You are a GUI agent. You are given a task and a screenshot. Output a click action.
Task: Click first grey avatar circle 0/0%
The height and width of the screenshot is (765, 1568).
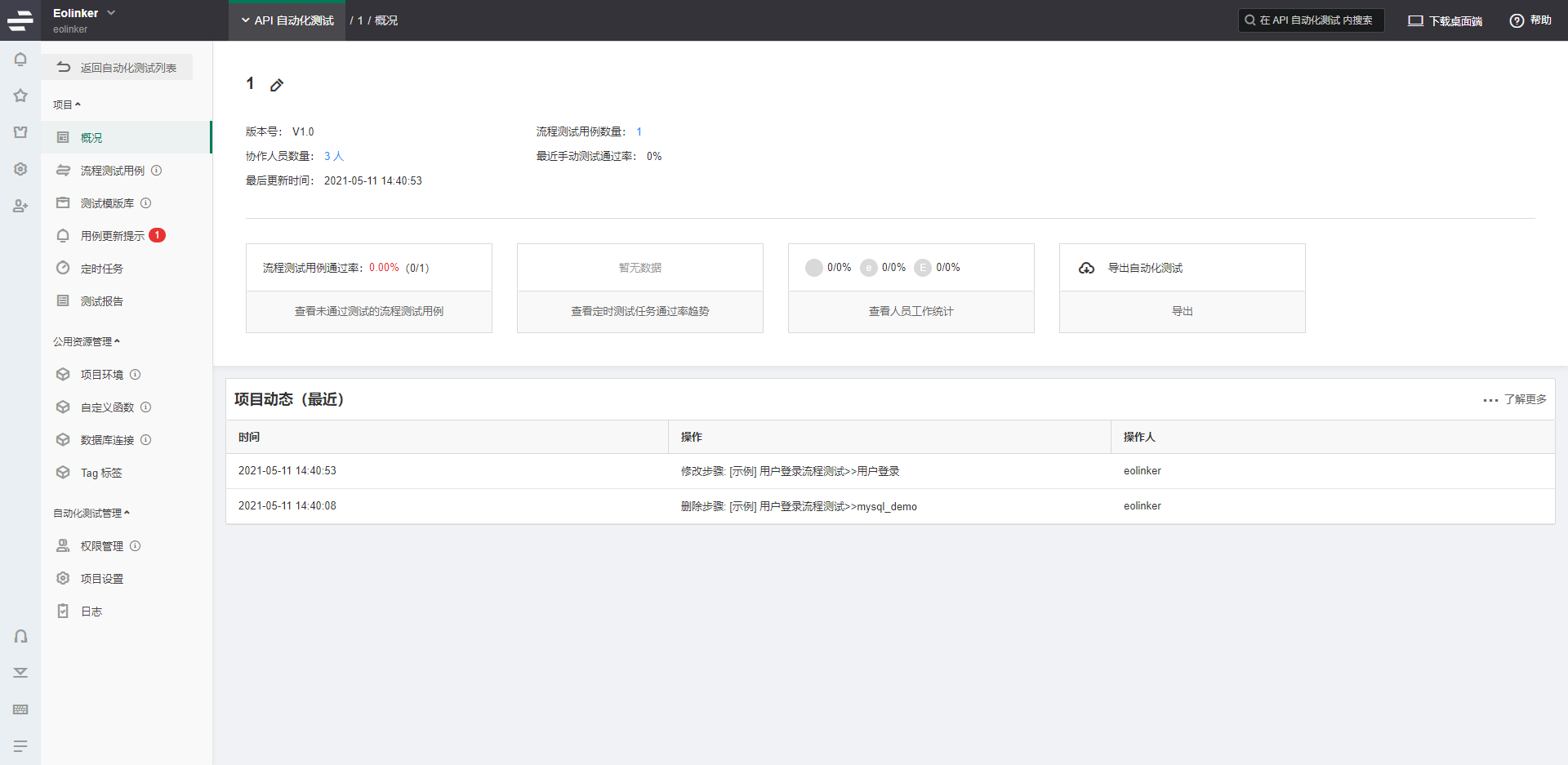click(814, 268)
